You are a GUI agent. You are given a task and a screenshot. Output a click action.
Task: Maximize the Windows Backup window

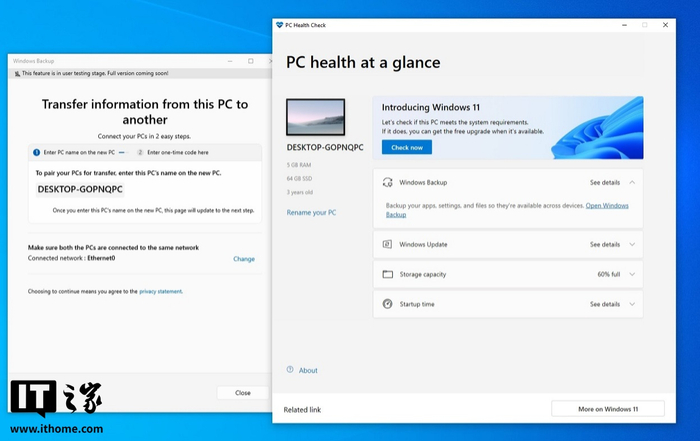(x=250, y=61)
